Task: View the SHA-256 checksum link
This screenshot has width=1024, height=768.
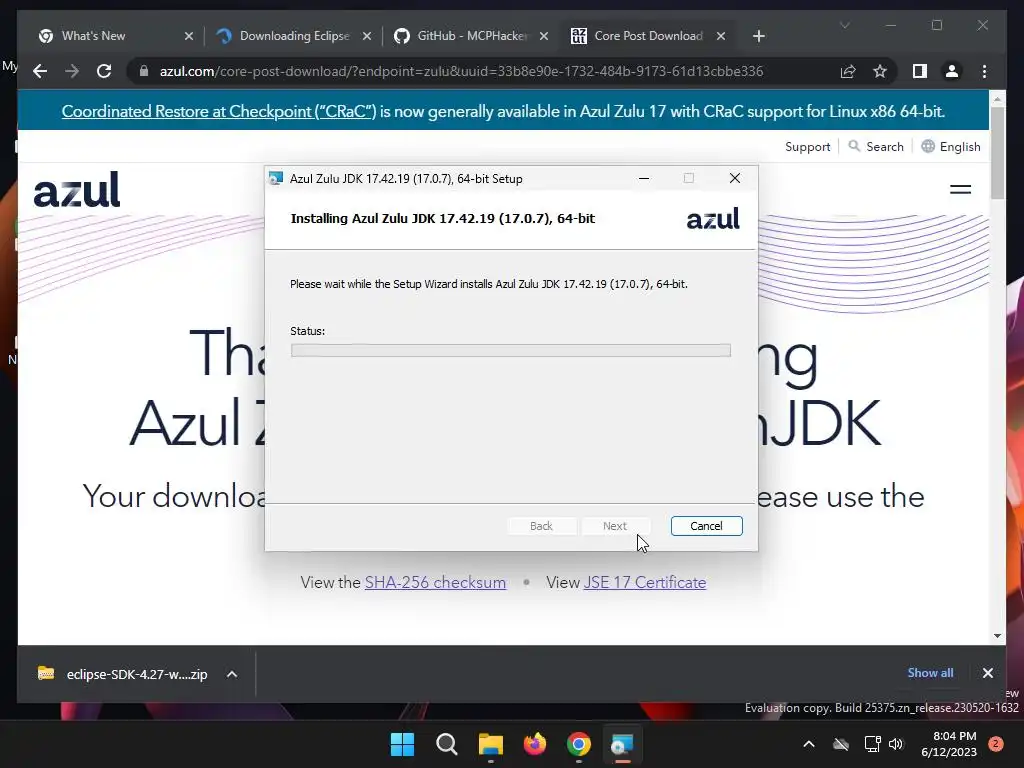Action: (x=435, y=582)
